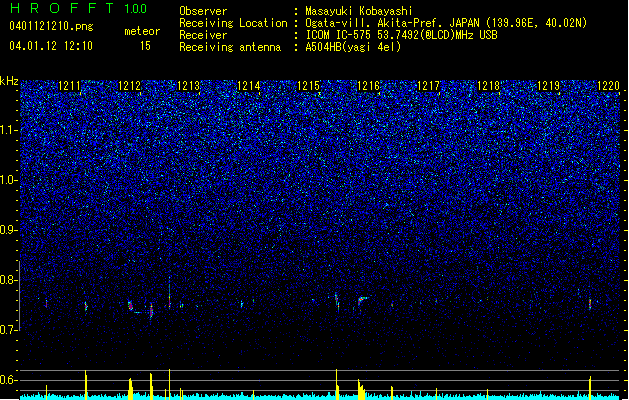The width and height of the screenshot is (629, 400).
Task: Click the Receiving antenna label
Action: [230, 47]
